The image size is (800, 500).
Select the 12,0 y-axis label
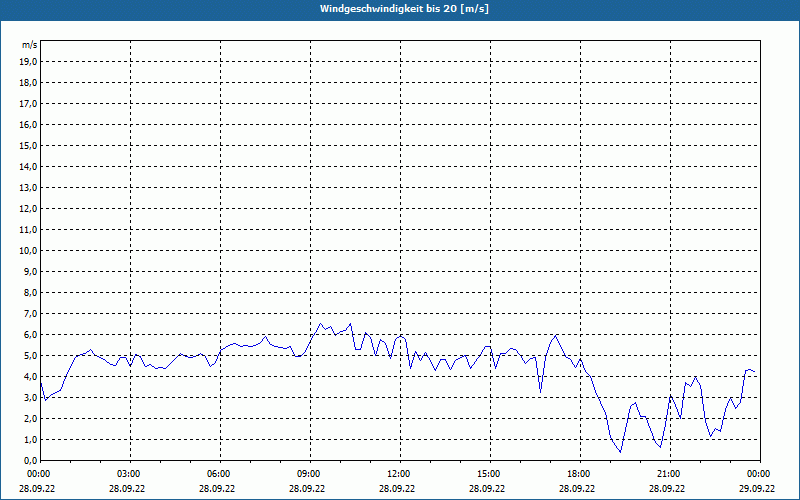pyautogui.click(x=28, y=209)
